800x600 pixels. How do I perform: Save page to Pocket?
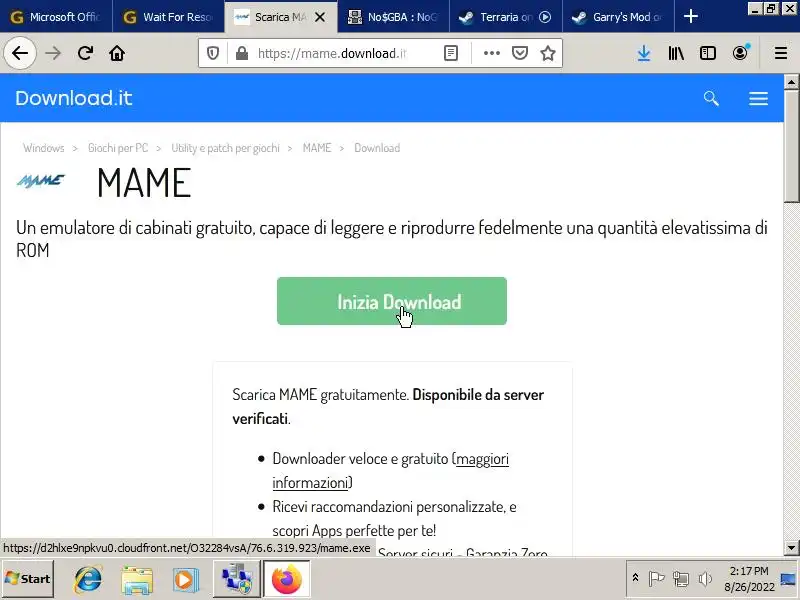coord(520,53)
